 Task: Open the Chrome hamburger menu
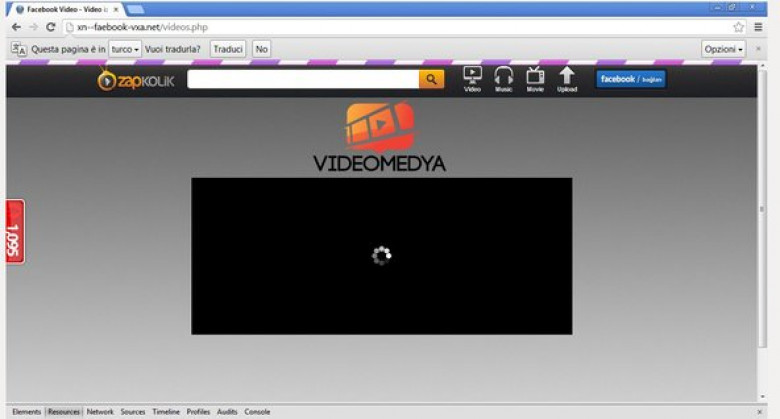(x=758, y=27)
